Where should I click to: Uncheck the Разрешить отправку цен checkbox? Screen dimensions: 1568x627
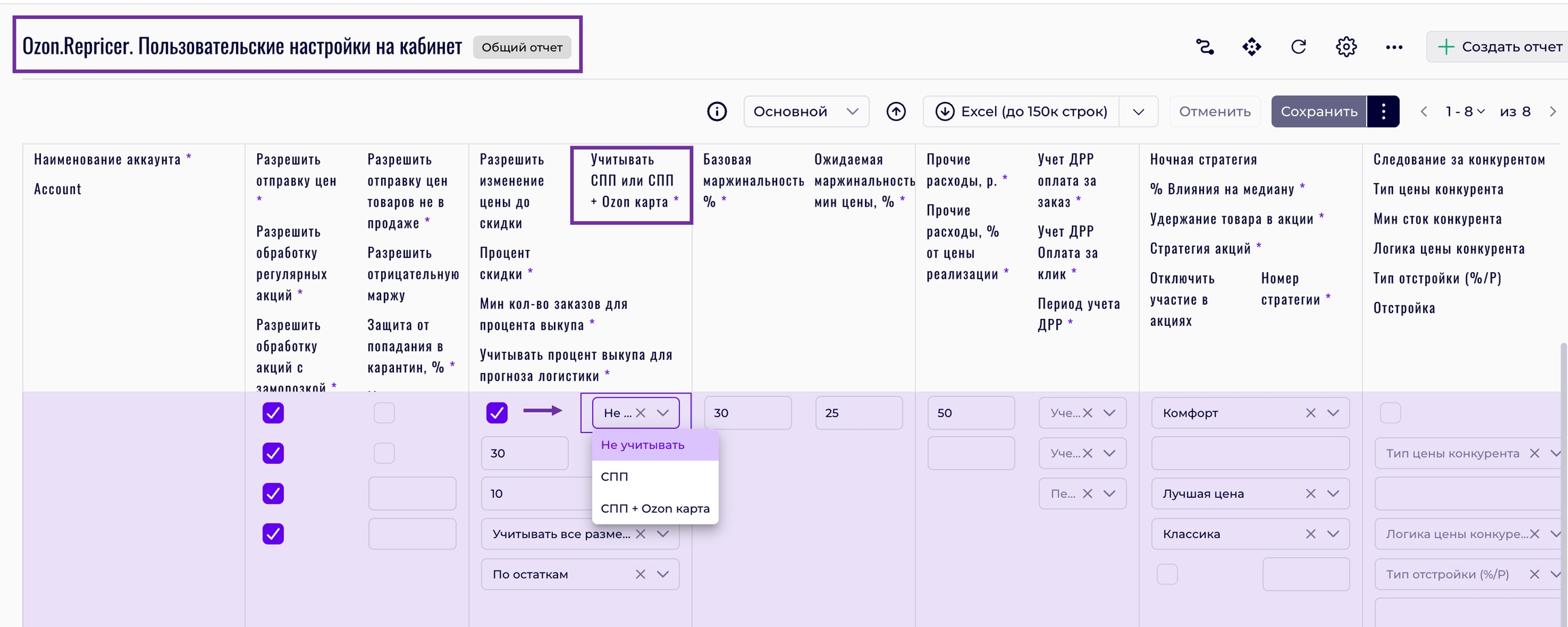[x=273, y=413]
